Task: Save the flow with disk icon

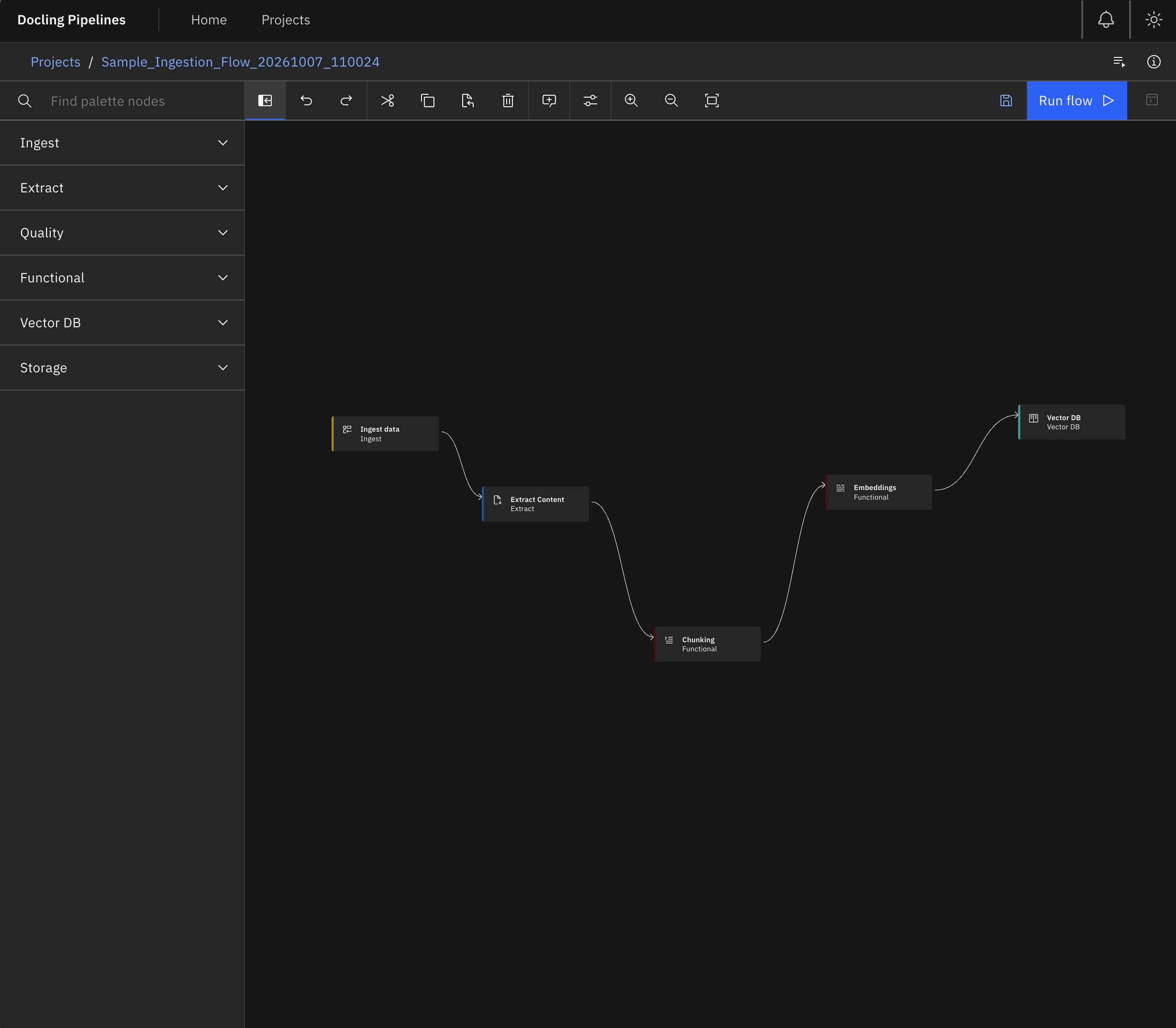Action: pos(1006,101)
